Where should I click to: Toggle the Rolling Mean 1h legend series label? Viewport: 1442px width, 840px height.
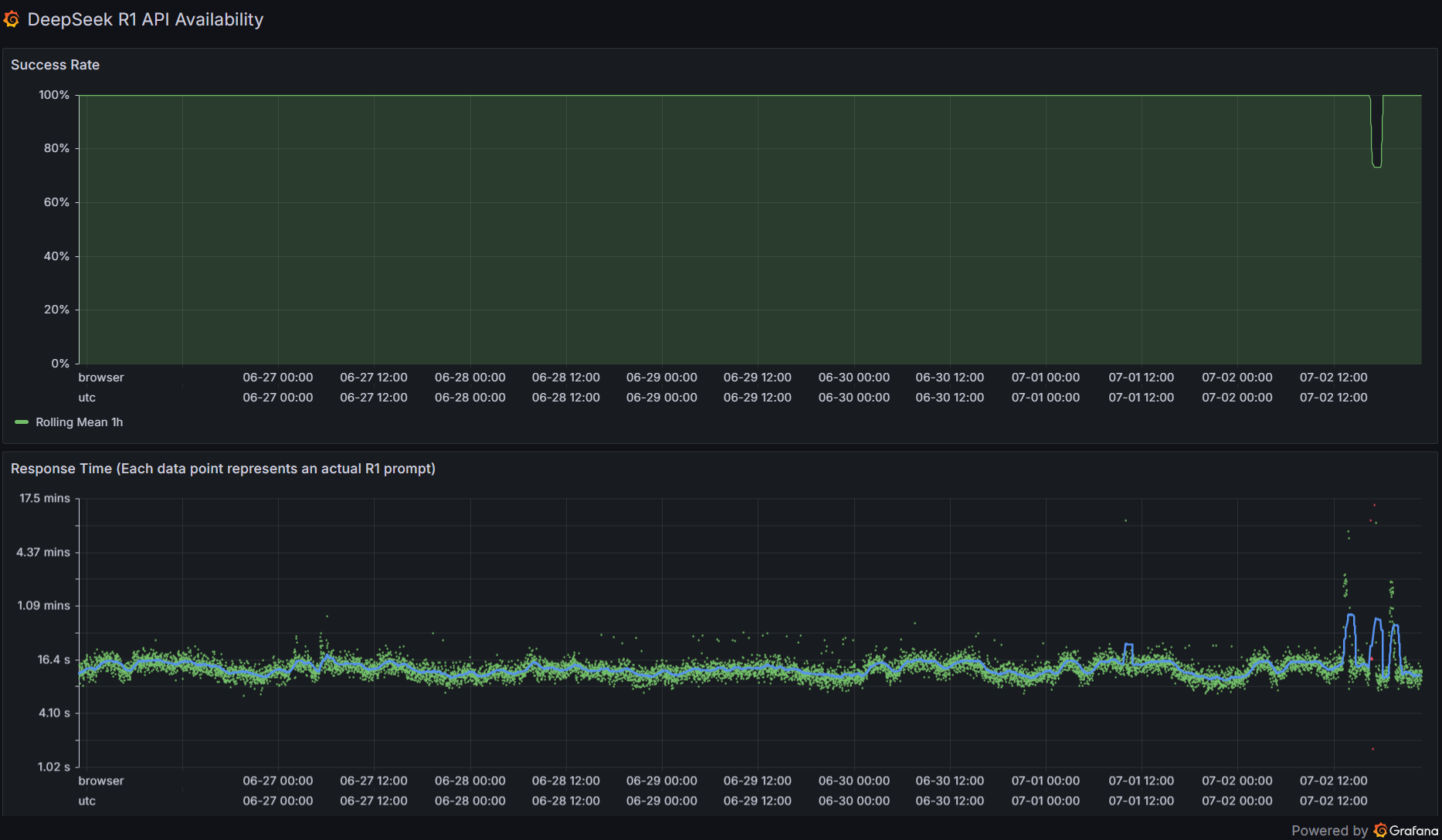79,422
